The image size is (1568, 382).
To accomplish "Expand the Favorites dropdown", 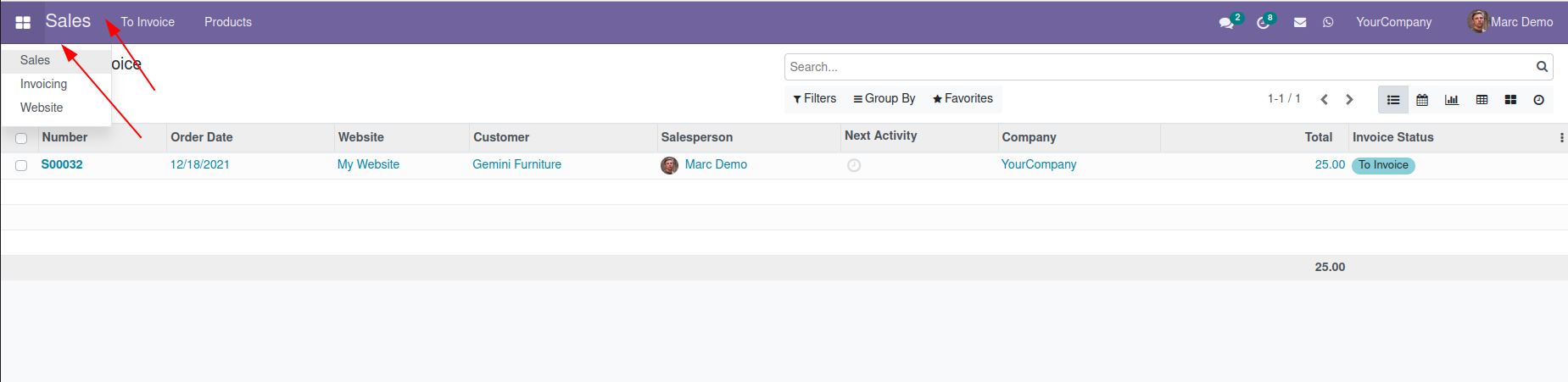I will click(x=963, y=99).
